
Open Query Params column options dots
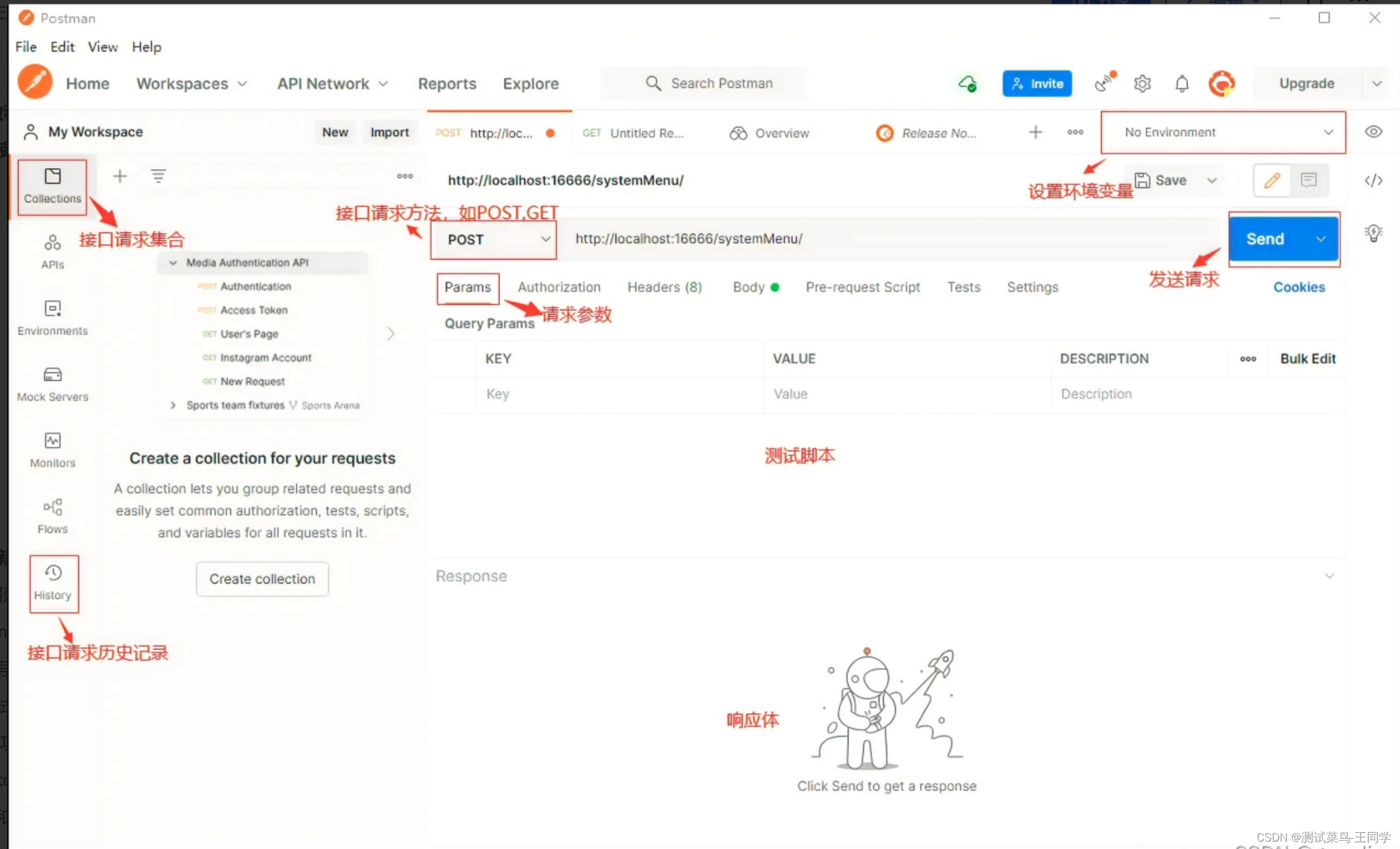1248,359
